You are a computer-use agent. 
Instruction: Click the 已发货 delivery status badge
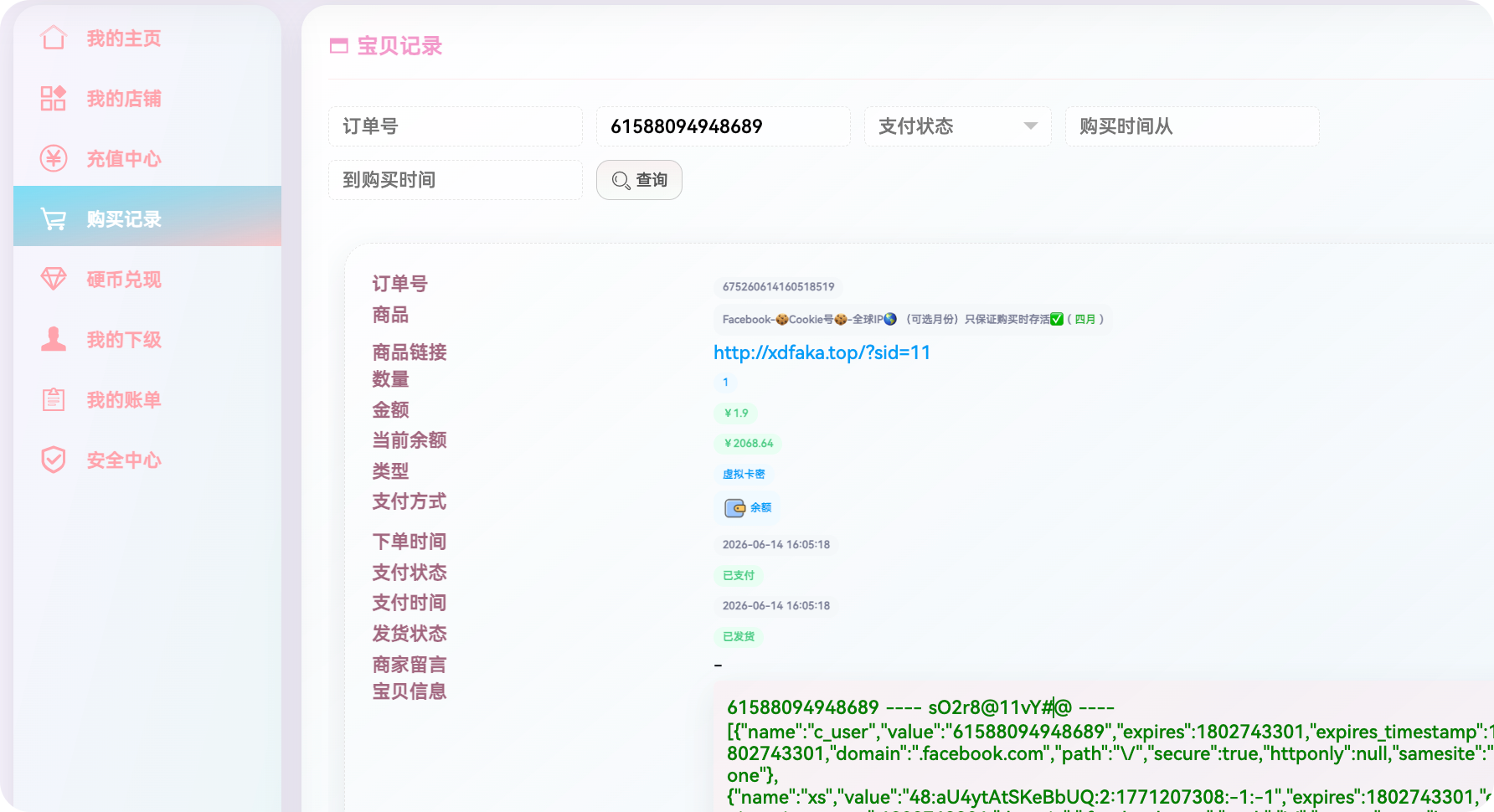(x=739, y=636)
